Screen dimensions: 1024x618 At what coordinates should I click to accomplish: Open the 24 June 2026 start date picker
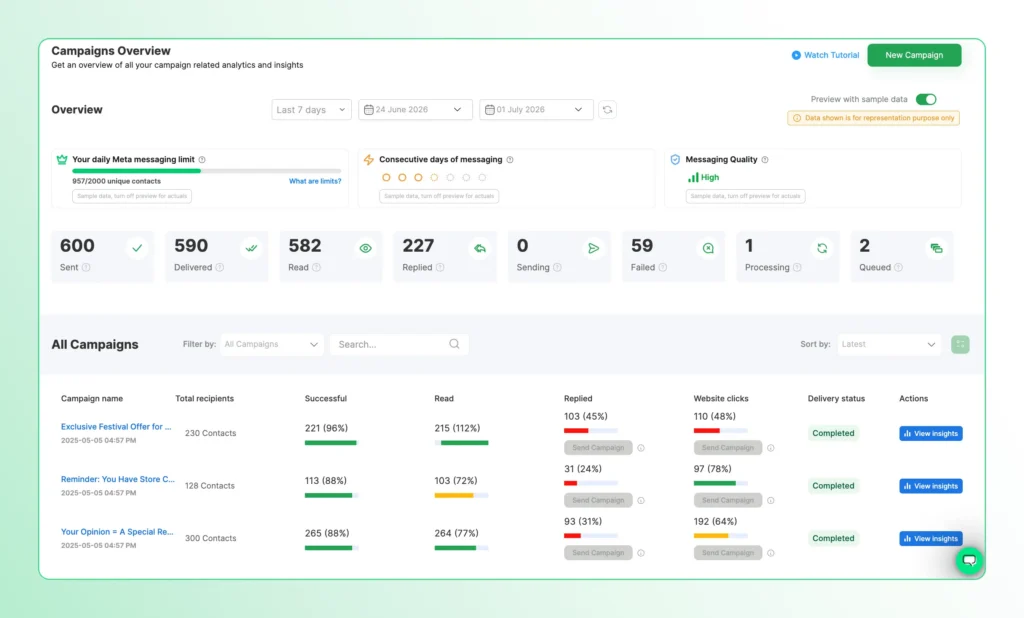click(x=414, y=110)
